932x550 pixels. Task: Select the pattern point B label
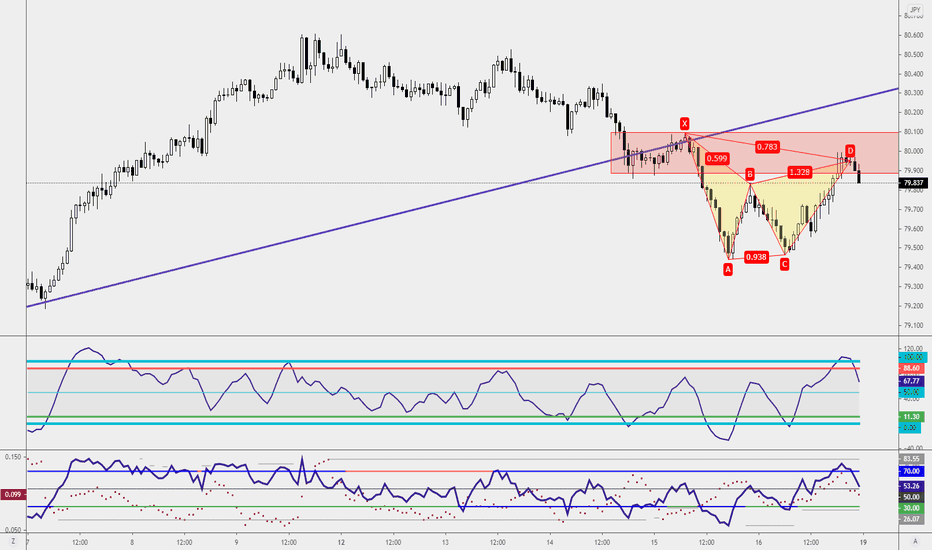[750, 174]
